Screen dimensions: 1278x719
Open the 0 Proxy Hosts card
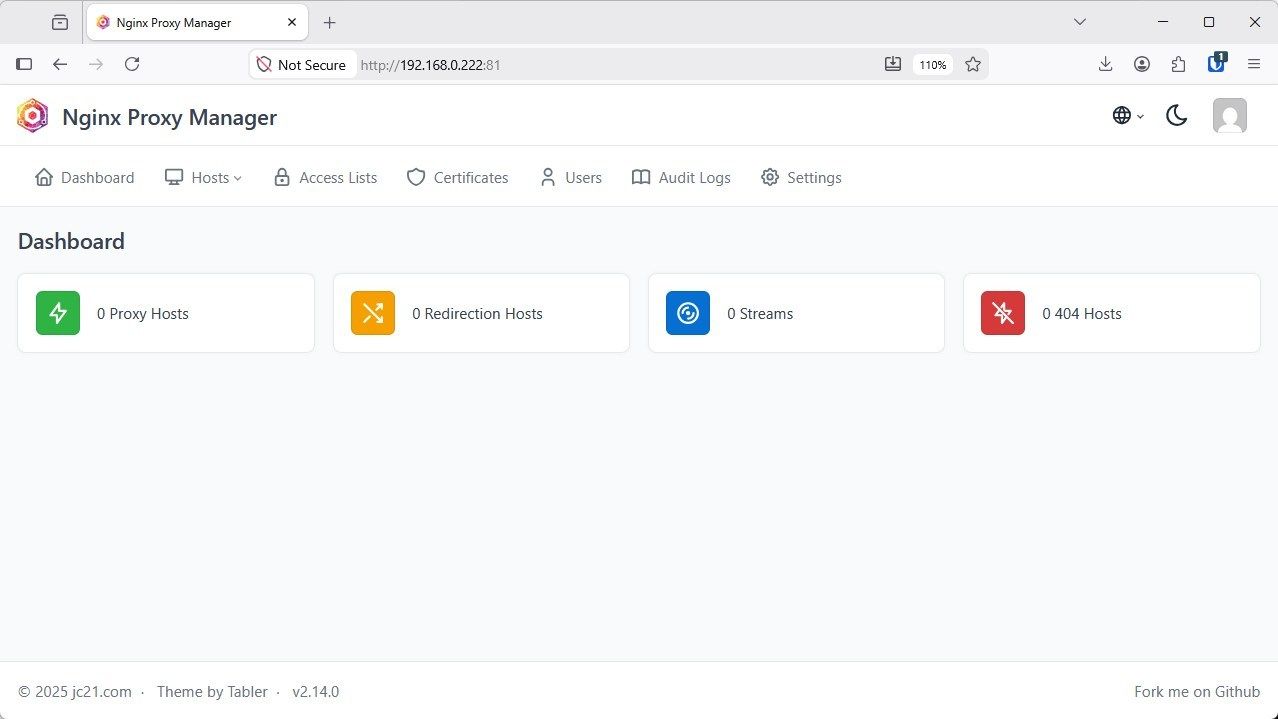coord(166,313)
